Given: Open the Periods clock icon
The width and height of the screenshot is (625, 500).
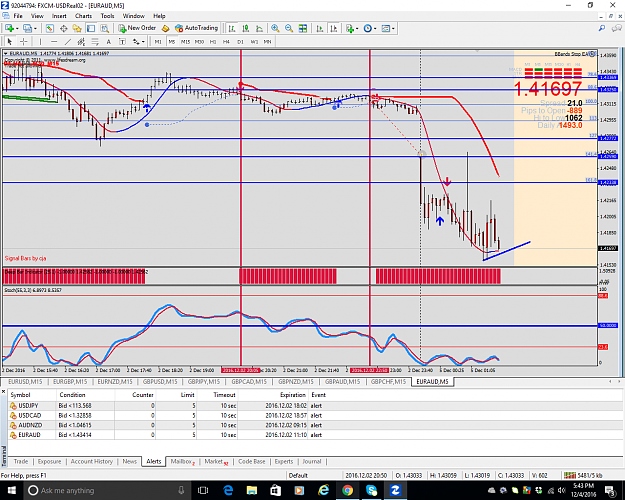Looking at the screenshot, I should pos(368,28).
